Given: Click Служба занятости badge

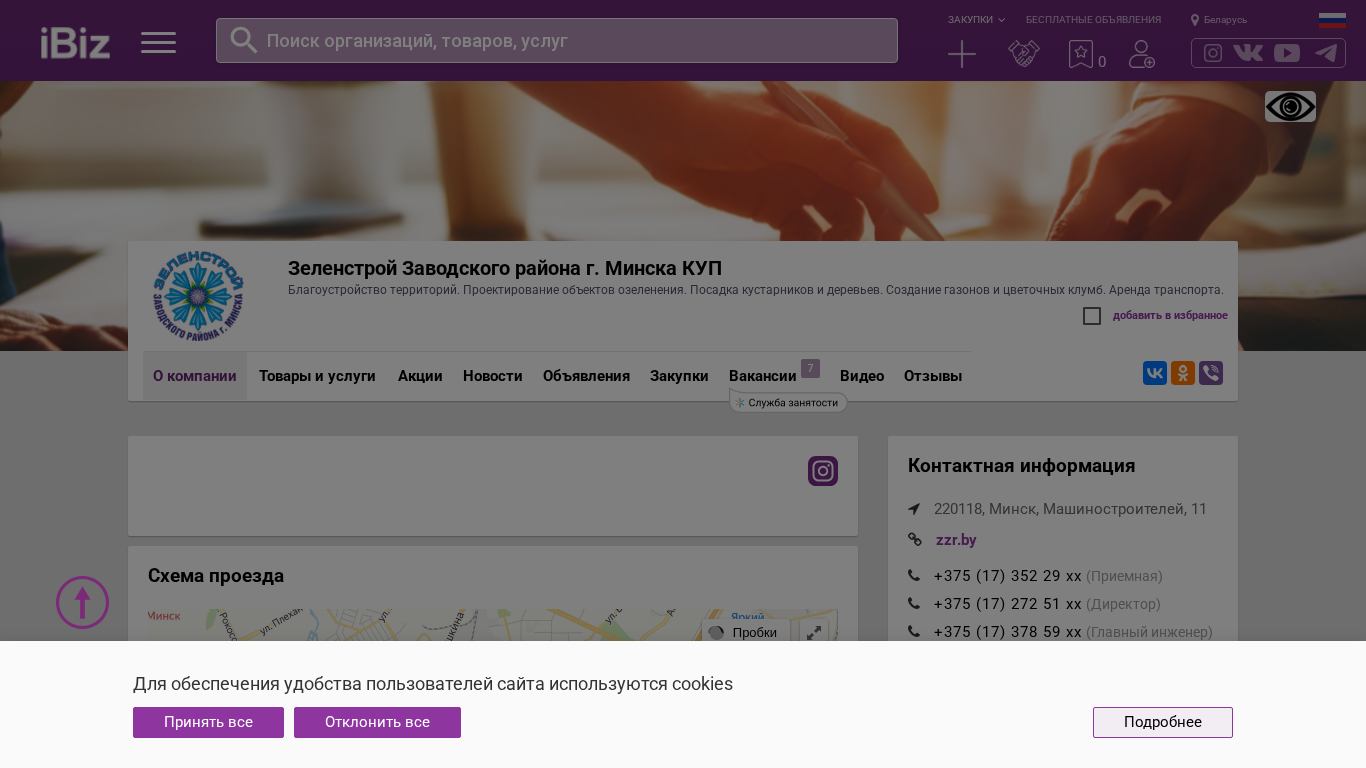Looking at the screenshot, I should pyautogui.click(x=788, y=402).
